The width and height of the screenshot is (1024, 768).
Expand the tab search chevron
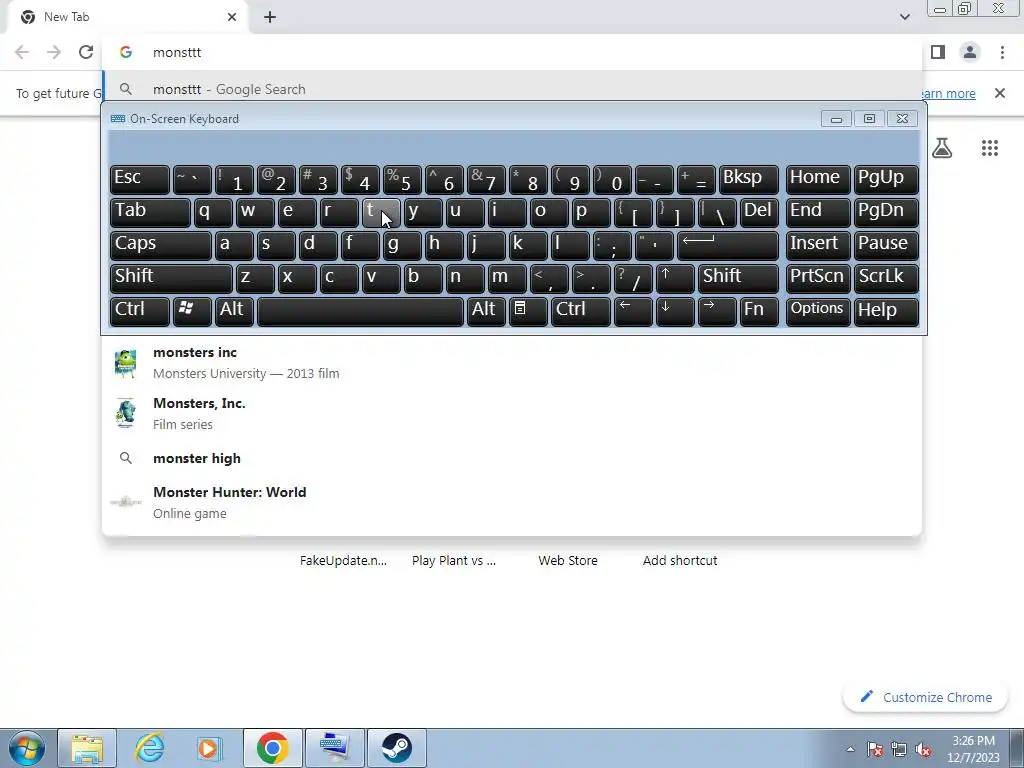(904, 17)
